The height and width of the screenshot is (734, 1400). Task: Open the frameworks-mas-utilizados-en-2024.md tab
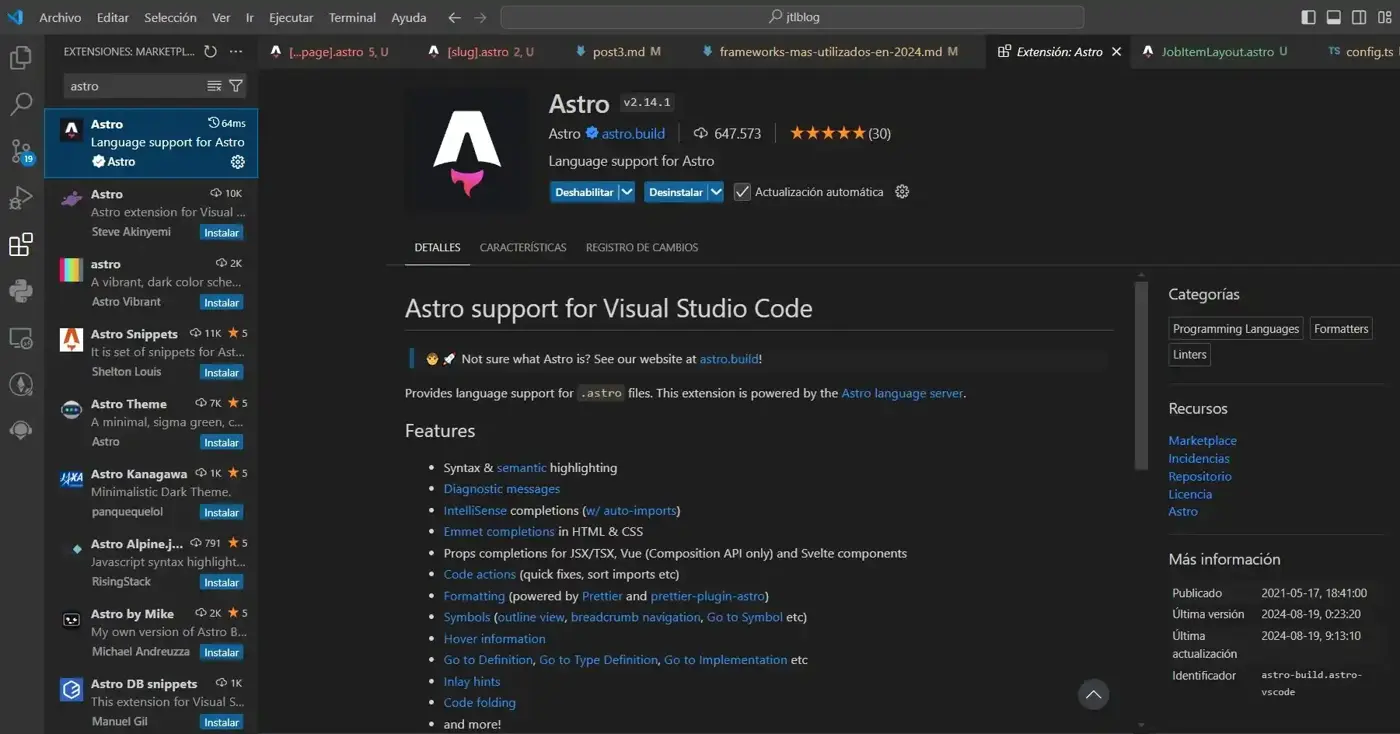830,52
